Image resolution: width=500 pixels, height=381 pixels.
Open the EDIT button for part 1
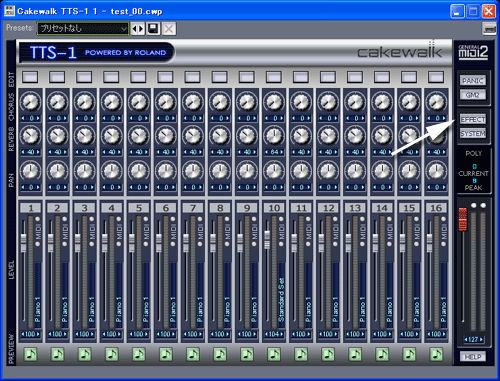30,77
